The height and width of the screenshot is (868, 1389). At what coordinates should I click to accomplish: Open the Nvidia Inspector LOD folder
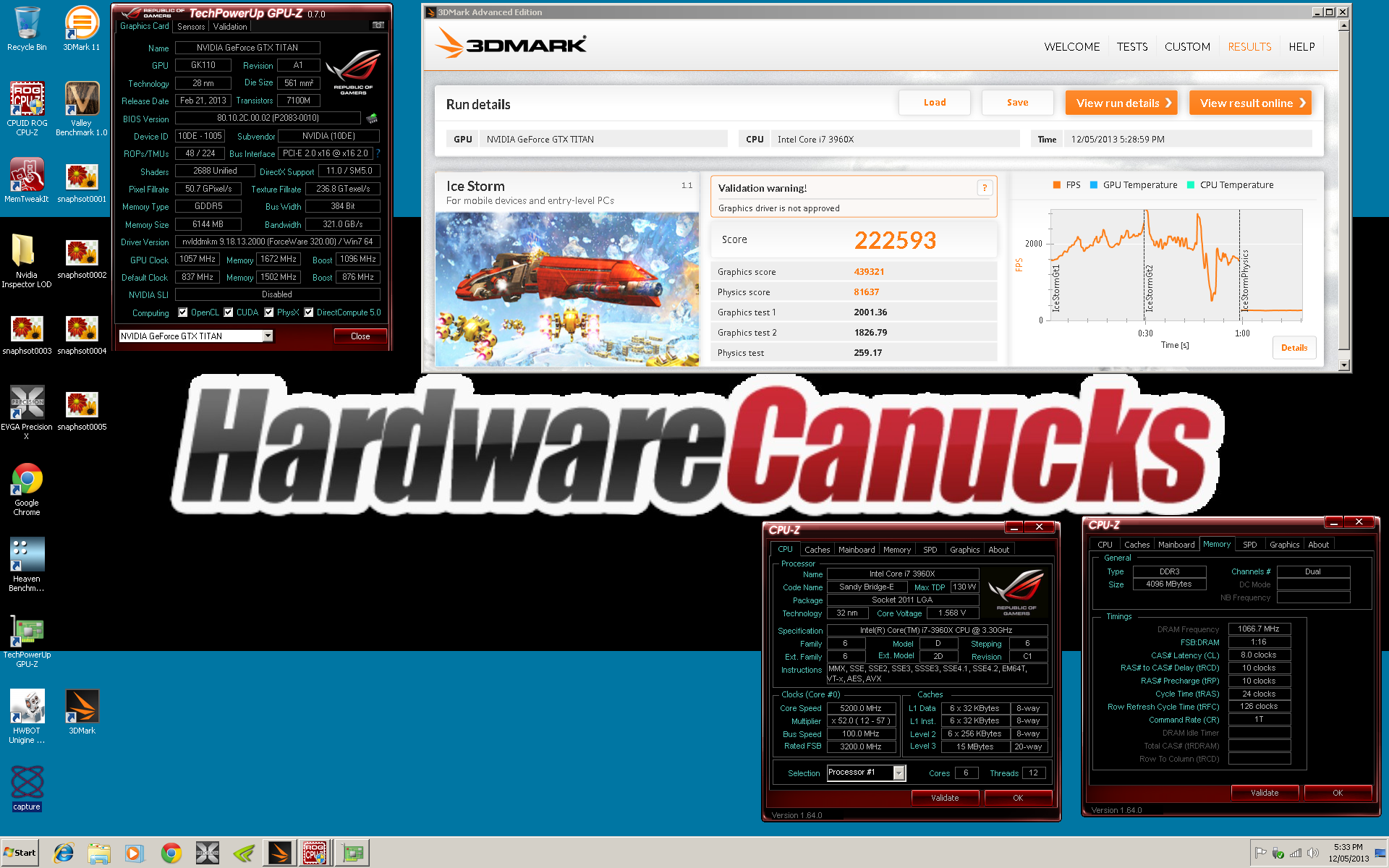pos(27,260)
